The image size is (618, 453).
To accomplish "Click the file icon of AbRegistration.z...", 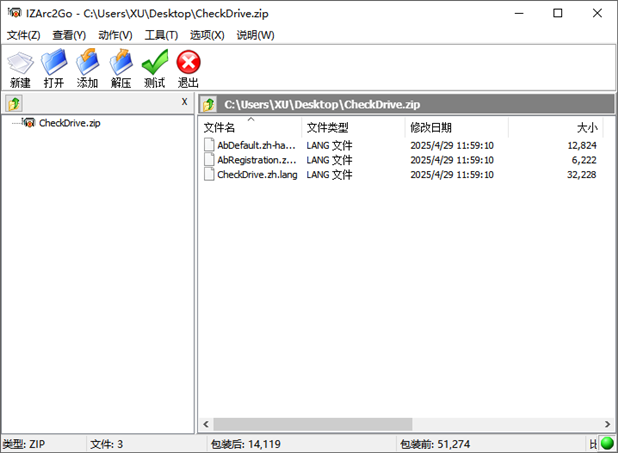I will tap(209, 159).
